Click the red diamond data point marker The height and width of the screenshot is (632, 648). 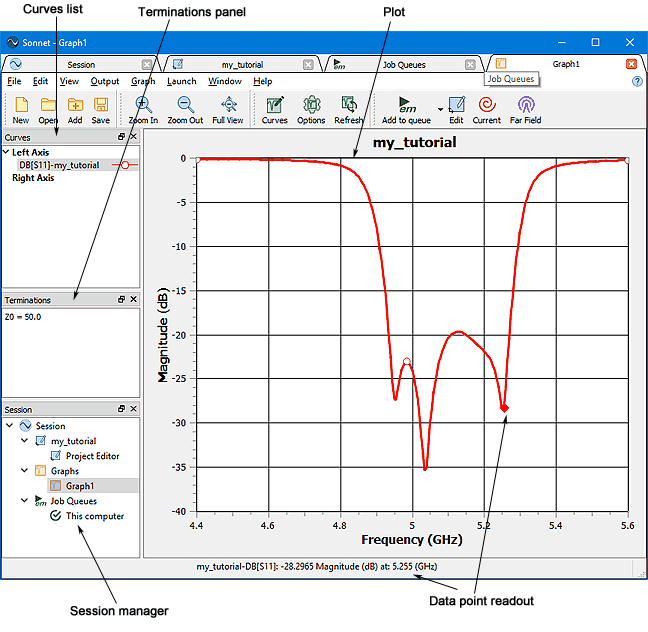click(504, 408)
